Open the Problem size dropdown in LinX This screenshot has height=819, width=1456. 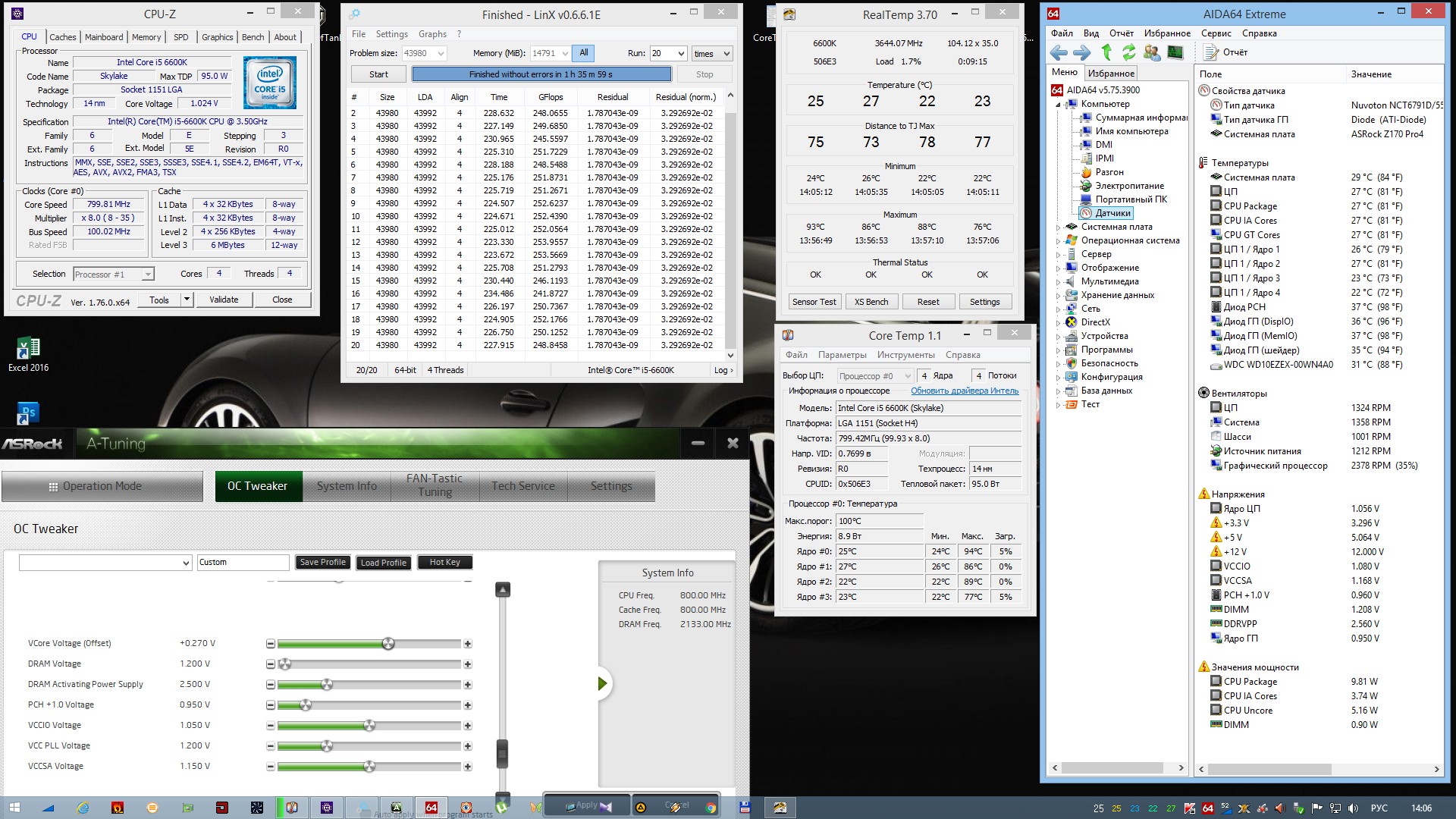click(441, 54)
